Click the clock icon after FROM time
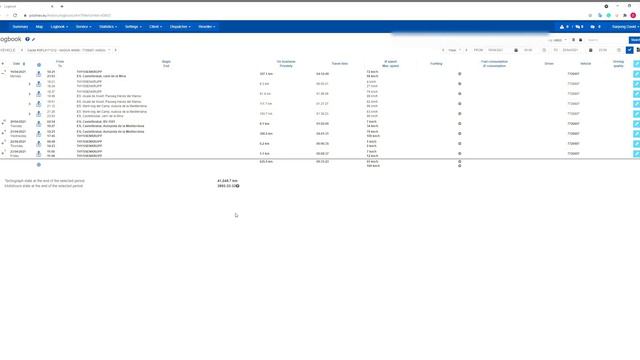 544,50
